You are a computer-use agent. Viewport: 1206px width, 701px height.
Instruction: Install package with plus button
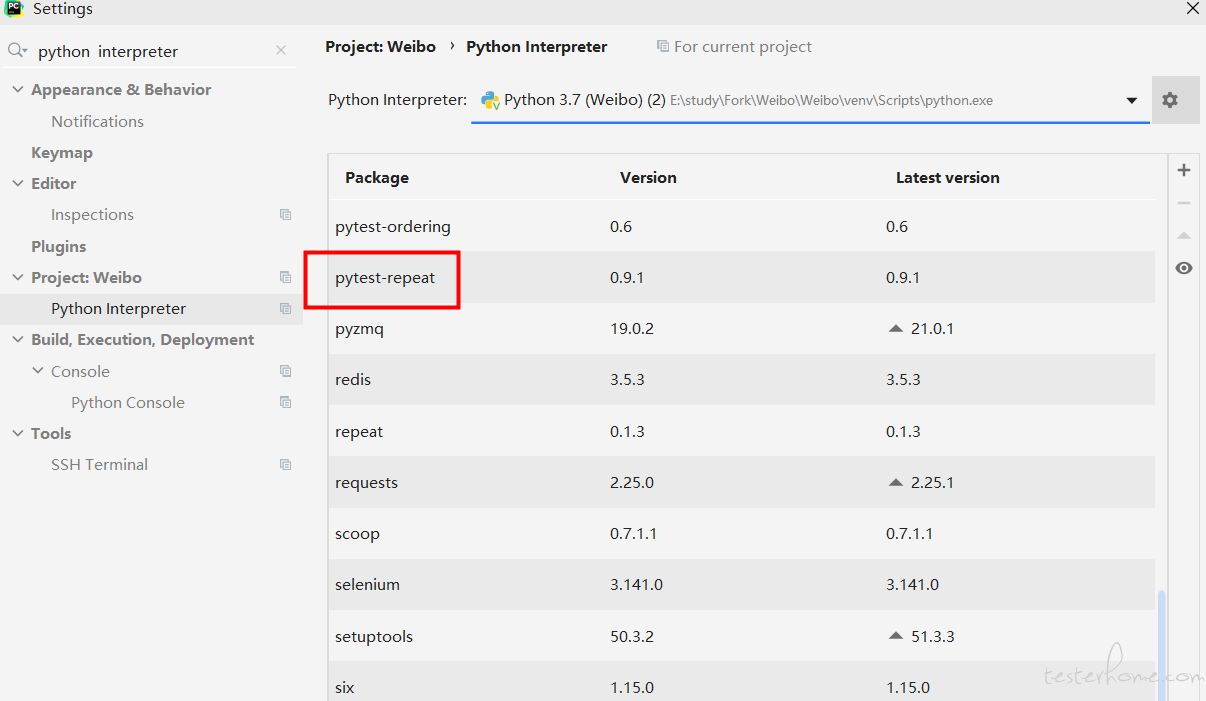click(x=1184, y=171)
